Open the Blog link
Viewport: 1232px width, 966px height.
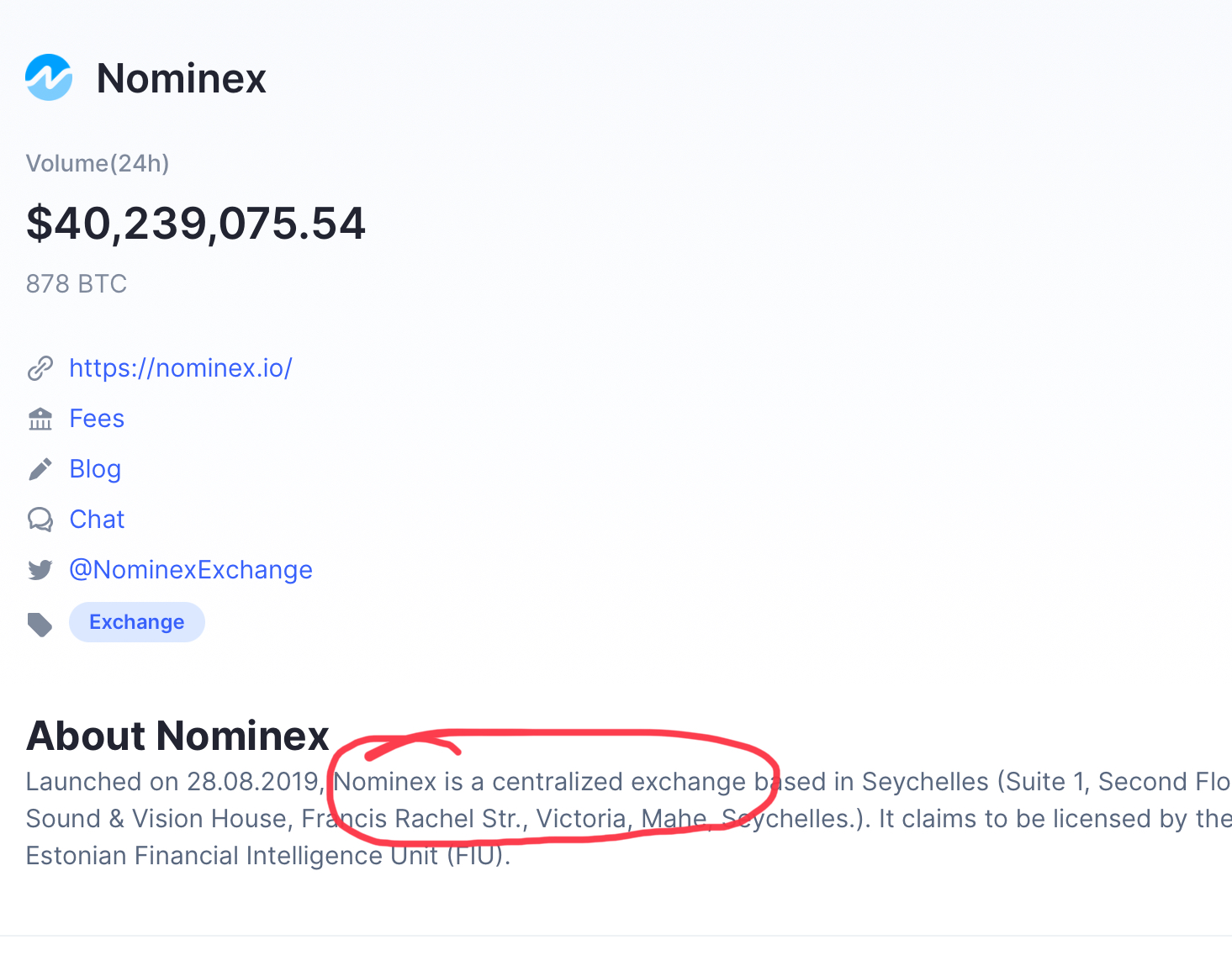click(x=95, y=469)
